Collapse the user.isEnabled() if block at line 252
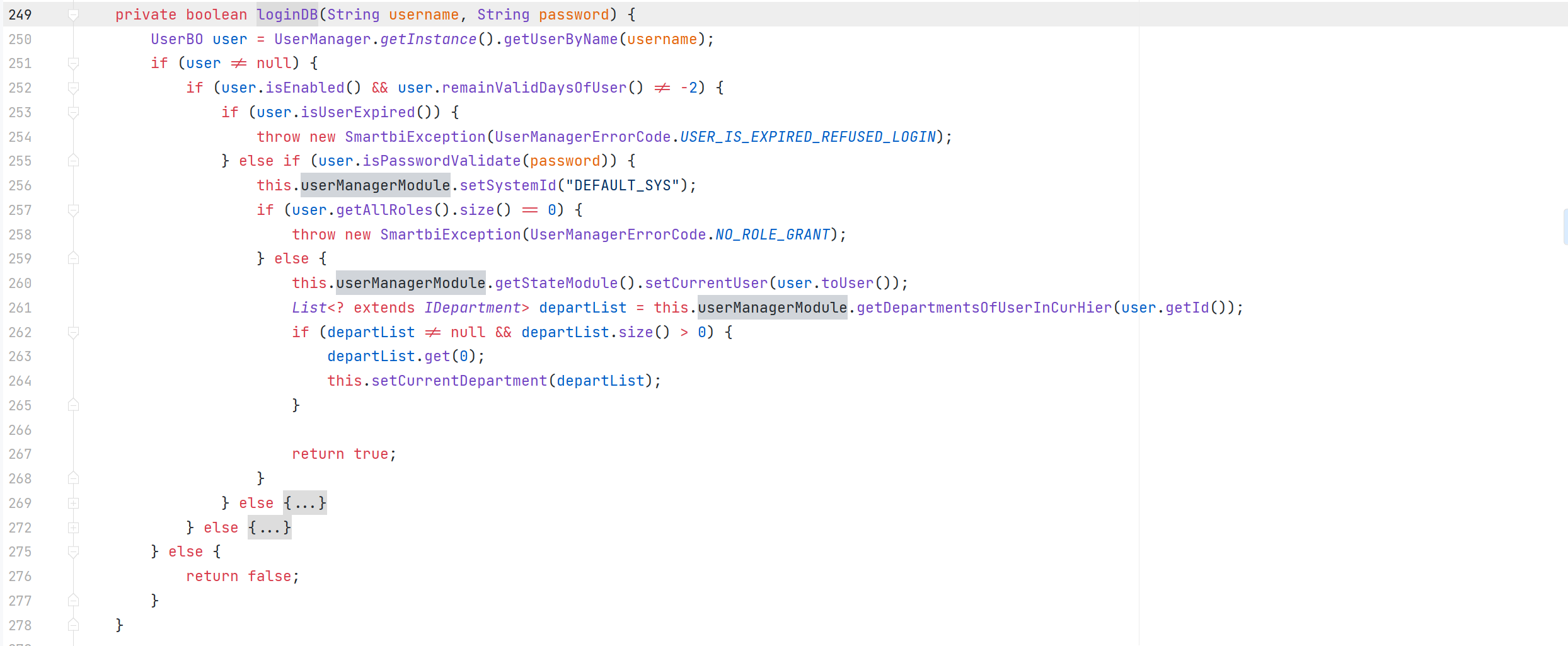The height and width of the screenshot is (646, 1568). pos(73,88)
